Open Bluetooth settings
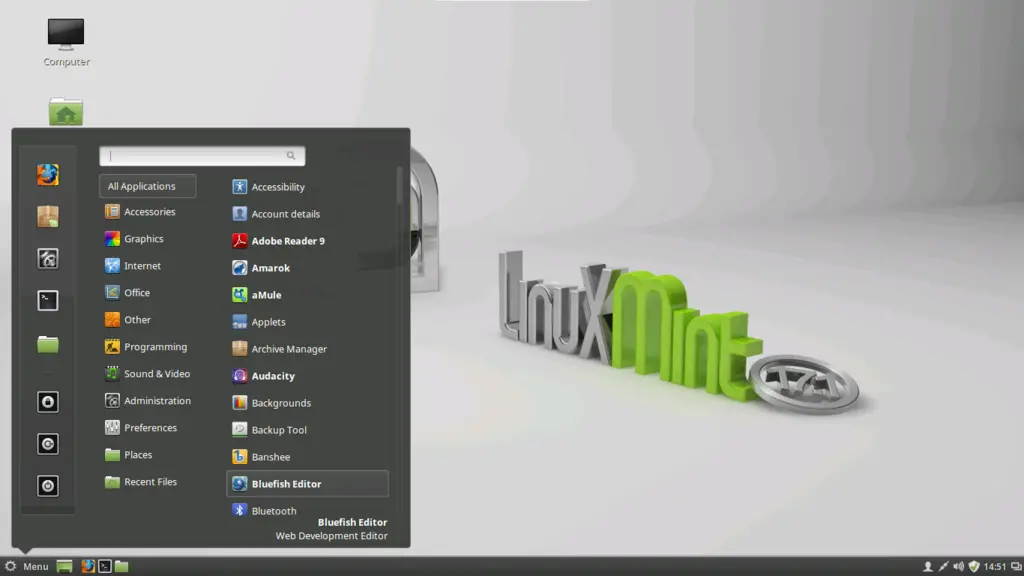 (308, 511)
